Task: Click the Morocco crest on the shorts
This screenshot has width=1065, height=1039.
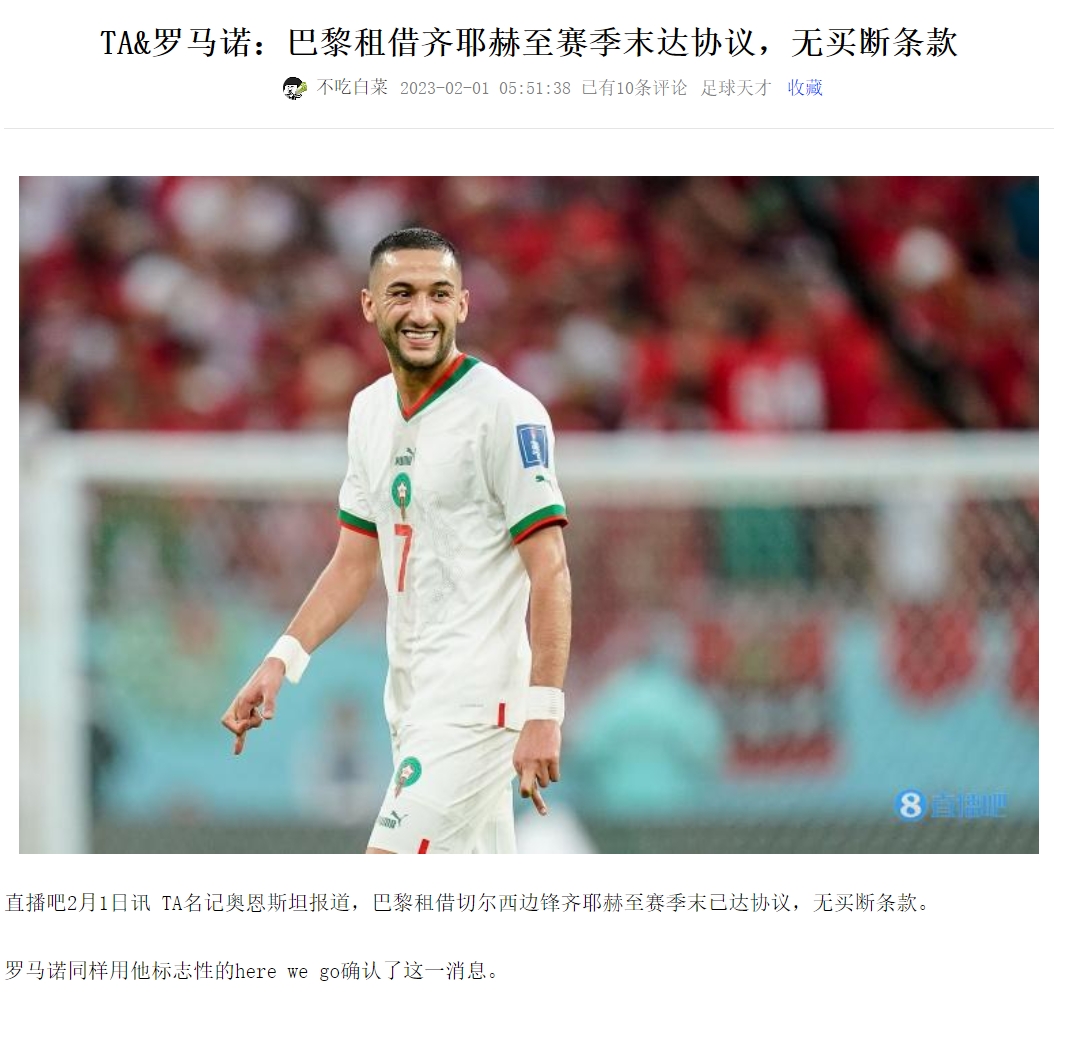Action: click(408, 776)
